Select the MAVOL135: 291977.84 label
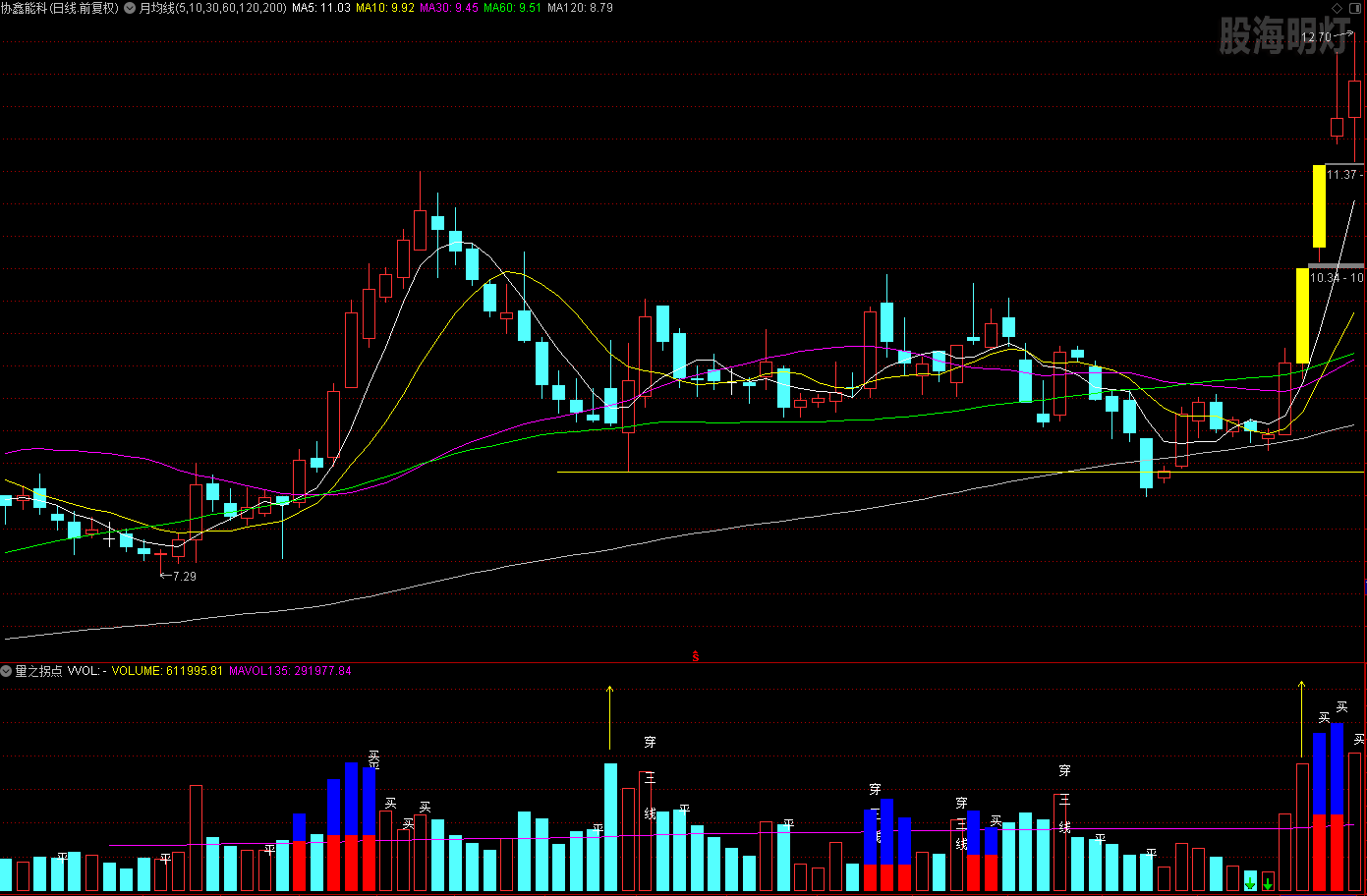This screenshot has width=1367, height=896. coord(290,671)
